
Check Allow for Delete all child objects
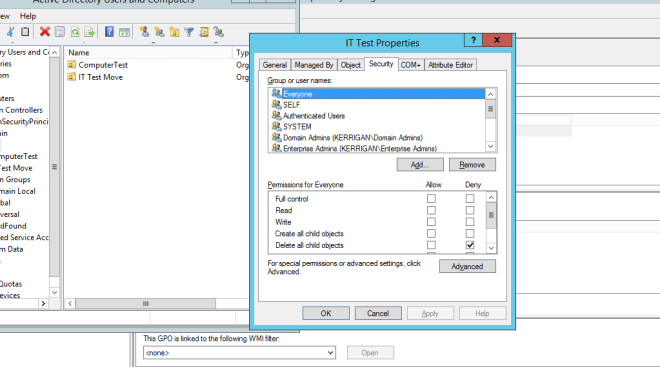point(431,245)
